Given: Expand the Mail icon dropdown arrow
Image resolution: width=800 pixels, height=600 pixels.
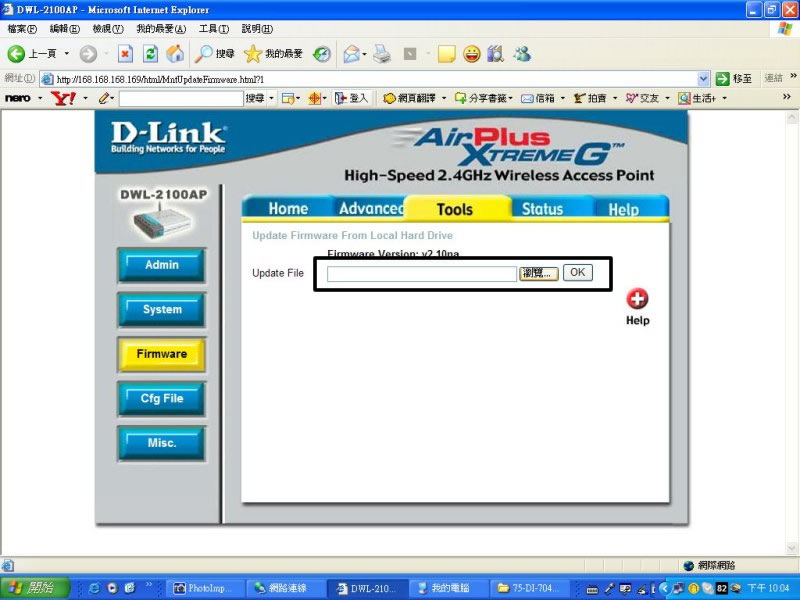Looking at the screenshot, I should [364, 54].
